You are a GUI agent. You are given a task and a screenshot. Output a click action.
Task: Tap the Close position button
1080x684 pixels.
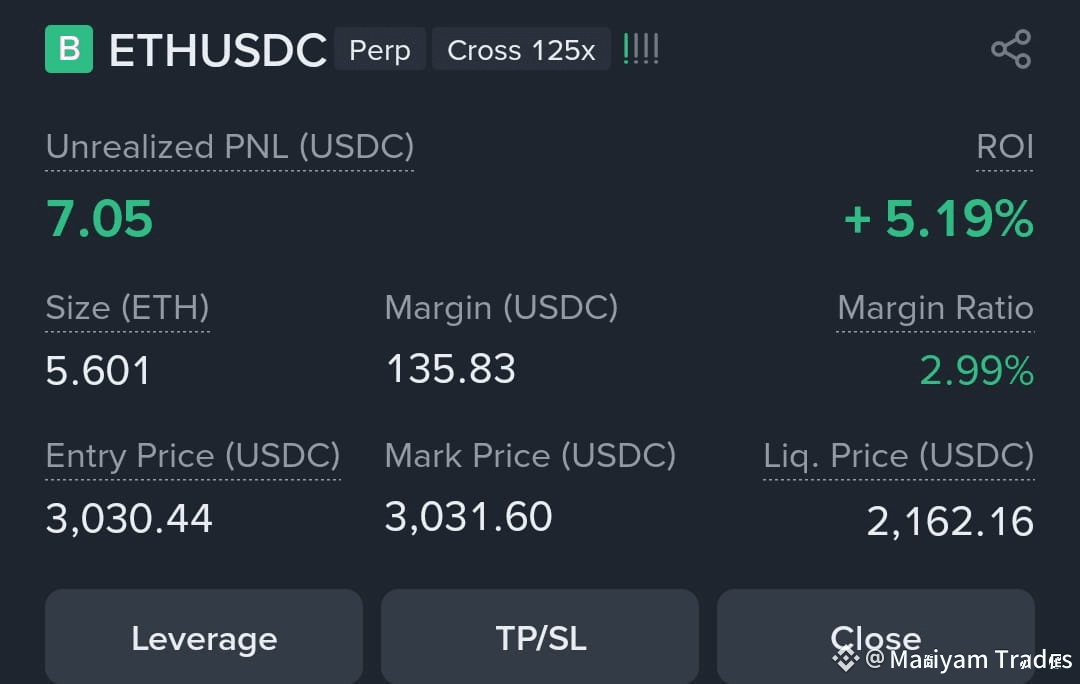[875, 636]
